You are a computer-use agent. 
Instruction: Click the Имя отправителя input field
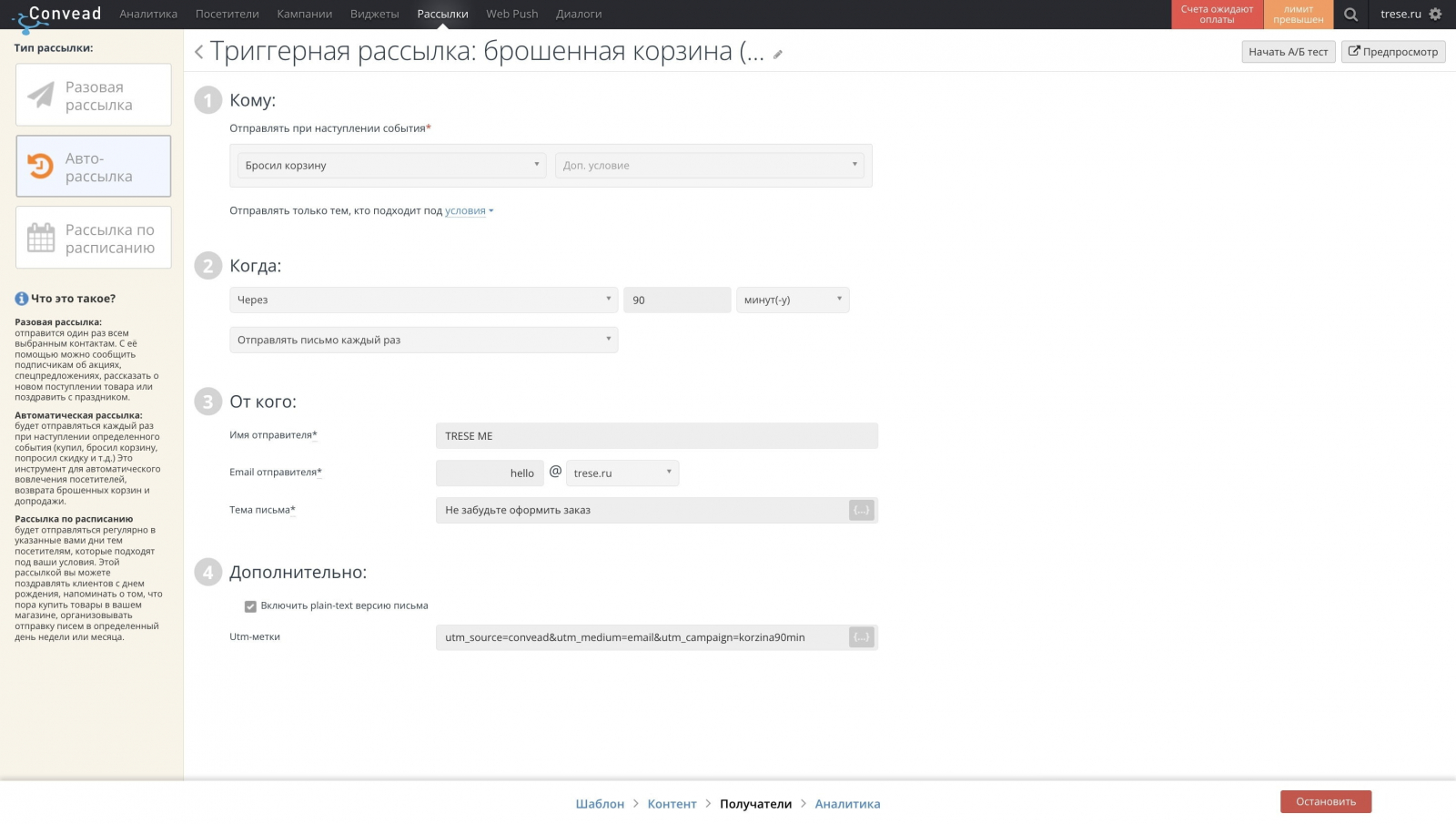click(x=656, y=436)
